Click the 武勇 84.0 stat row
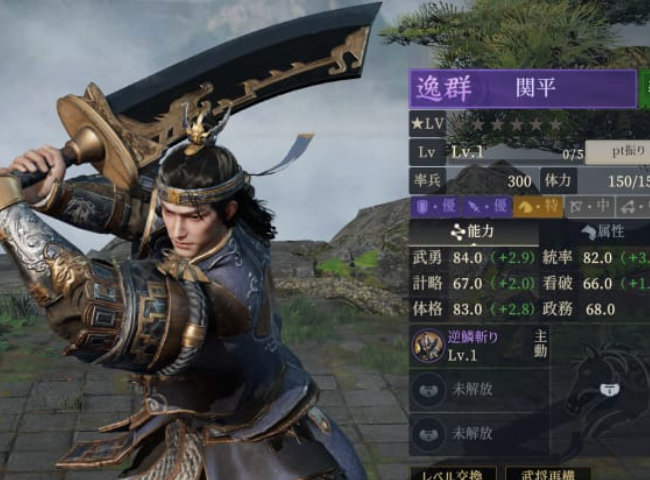650x480 pixels. tap(475, 258)
